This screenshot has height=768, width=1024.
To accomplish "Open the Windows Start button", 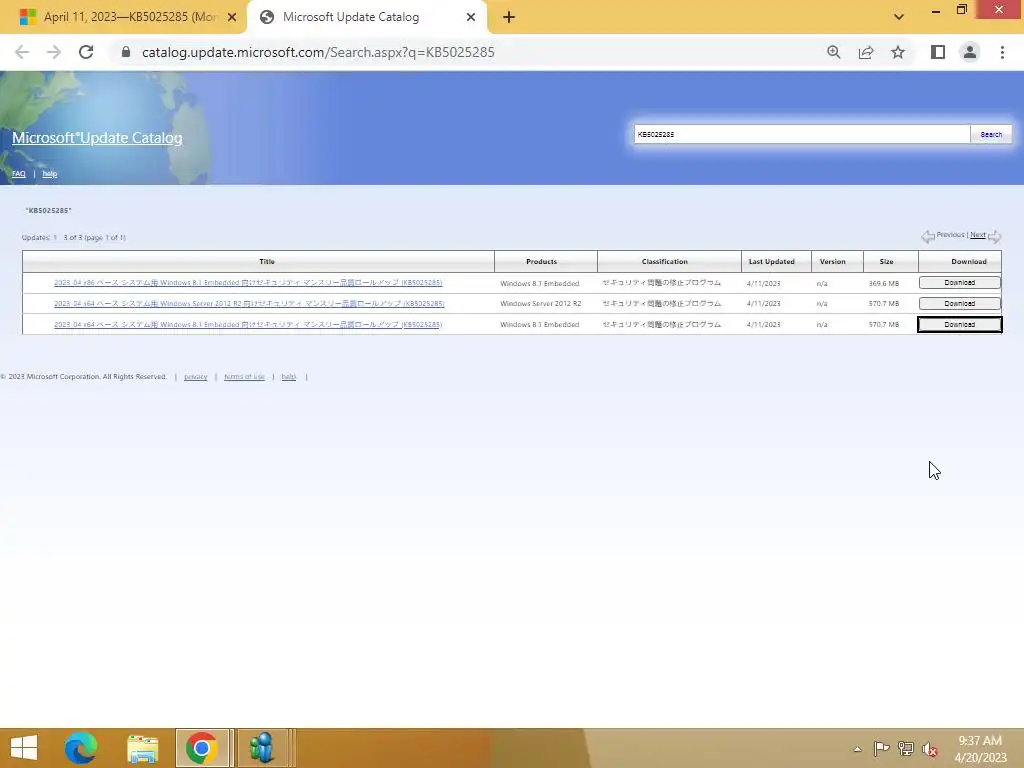I will tap(24, 748).
